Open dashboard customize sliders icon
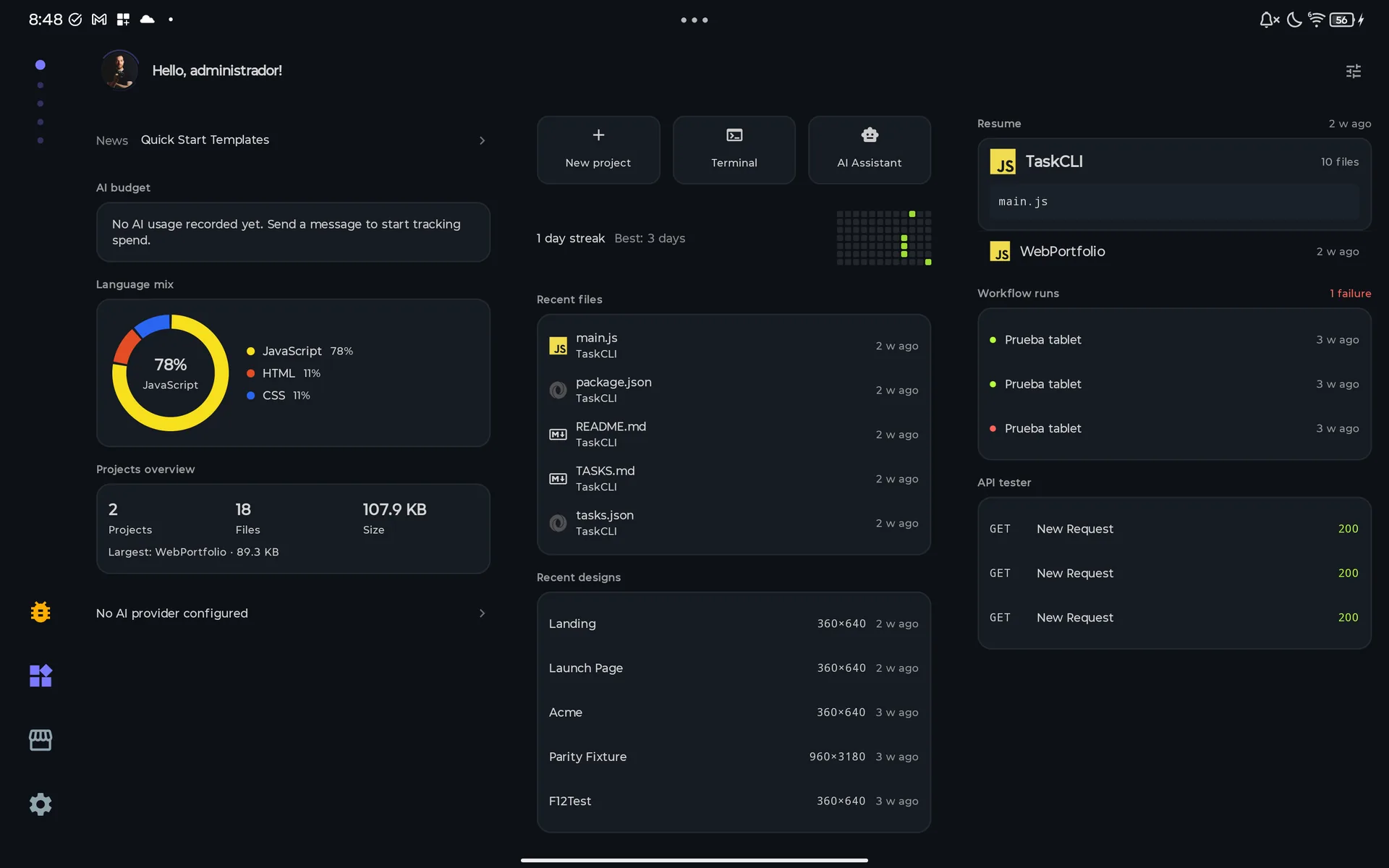The height and width of the screenshot is (868, 1389). 1353,71
